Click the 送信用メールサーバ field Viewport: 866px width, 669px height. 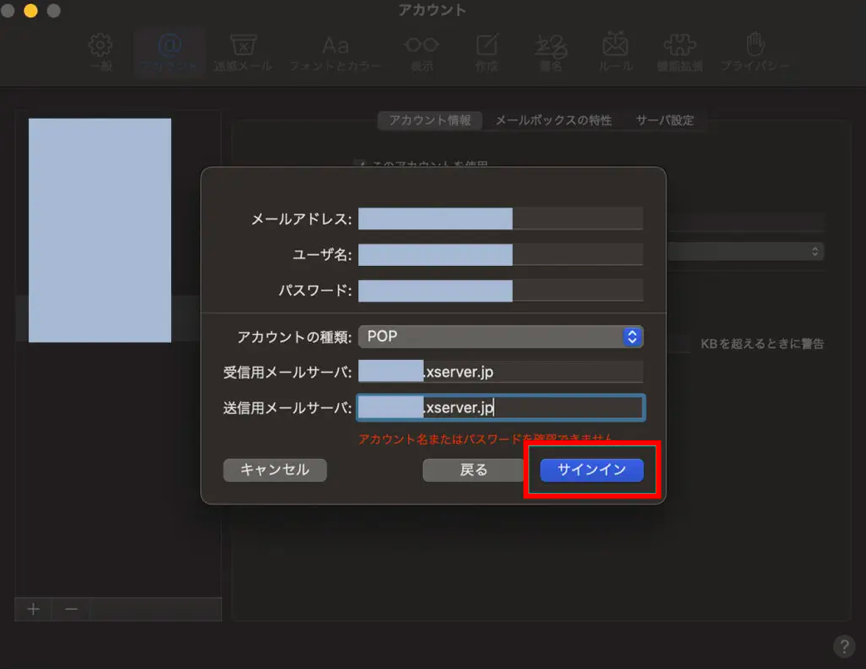tap(500, 408)
